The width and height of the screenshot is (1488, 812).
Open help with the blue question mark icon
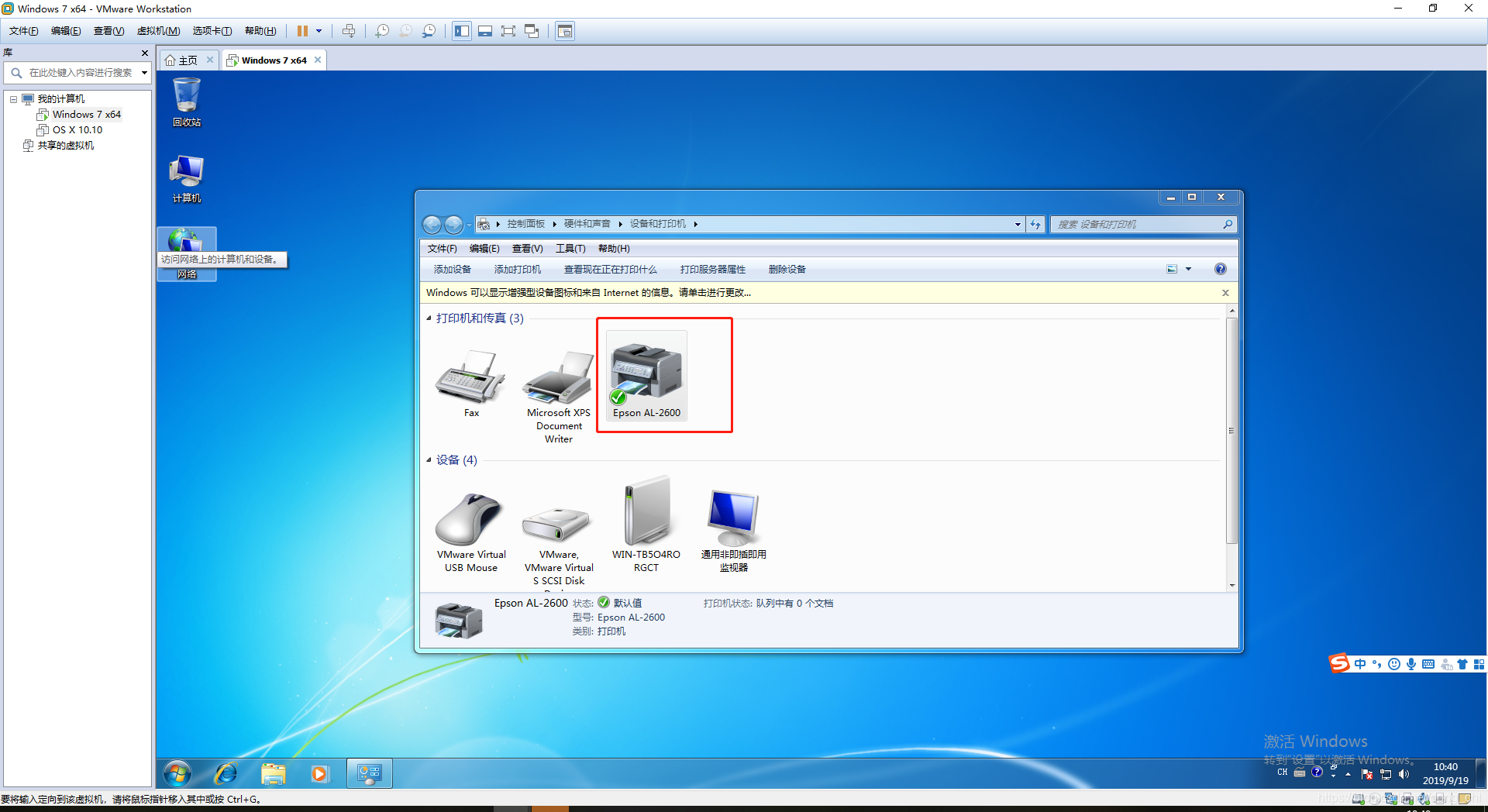click(x=1221, y=269)
